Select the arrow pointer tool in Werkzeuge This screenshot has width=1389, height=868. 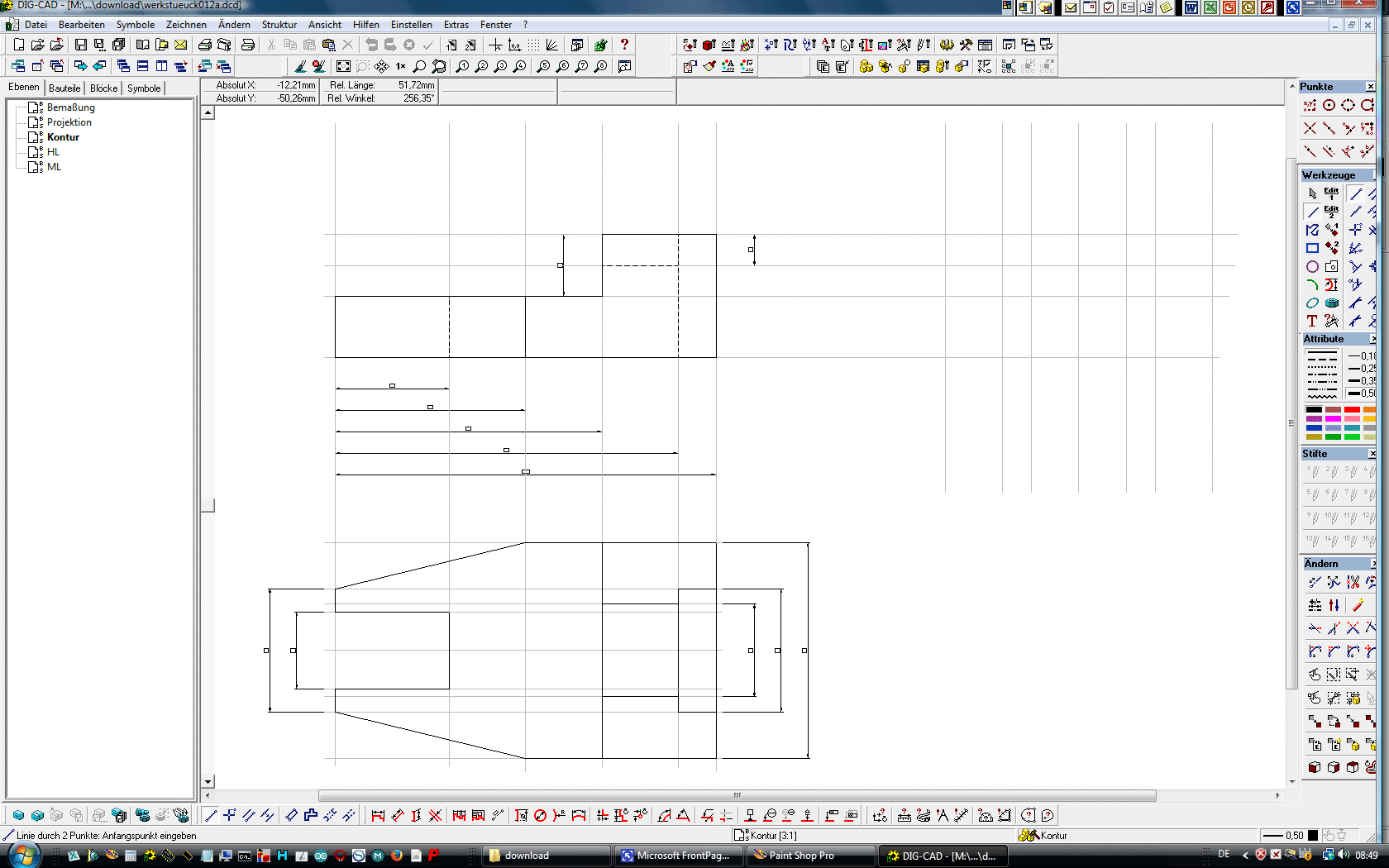coord(1312,193)
